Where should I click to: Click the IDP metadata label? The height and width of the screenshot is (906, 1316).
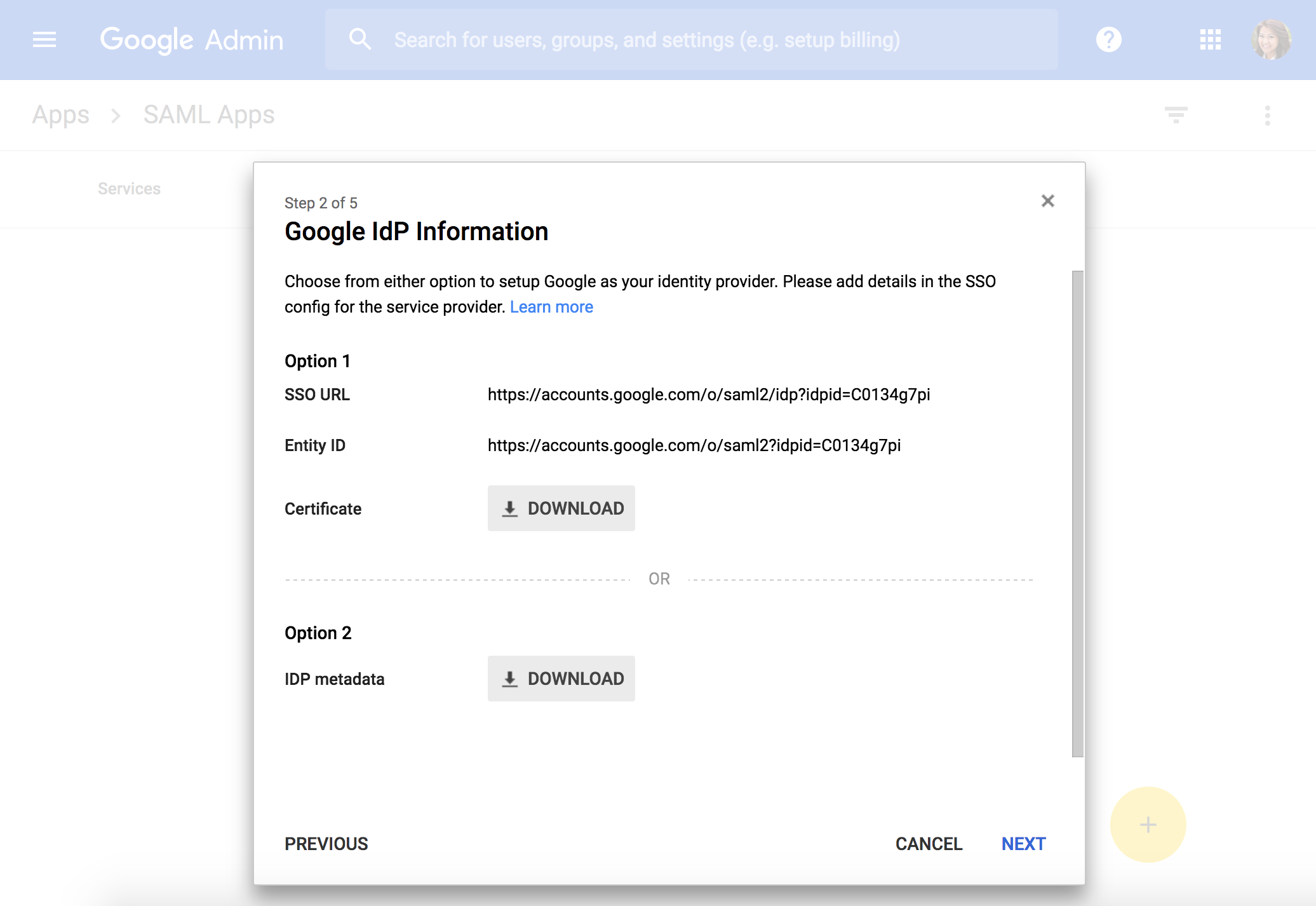335,679
